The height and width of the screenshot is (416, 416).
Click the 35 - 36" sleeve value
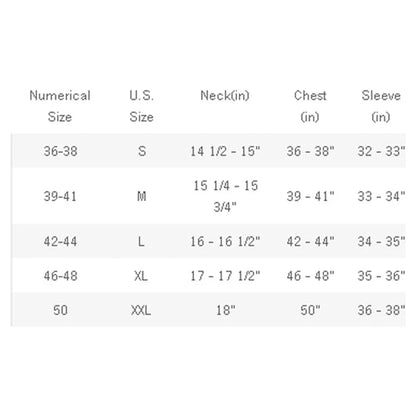click(381, 276)
